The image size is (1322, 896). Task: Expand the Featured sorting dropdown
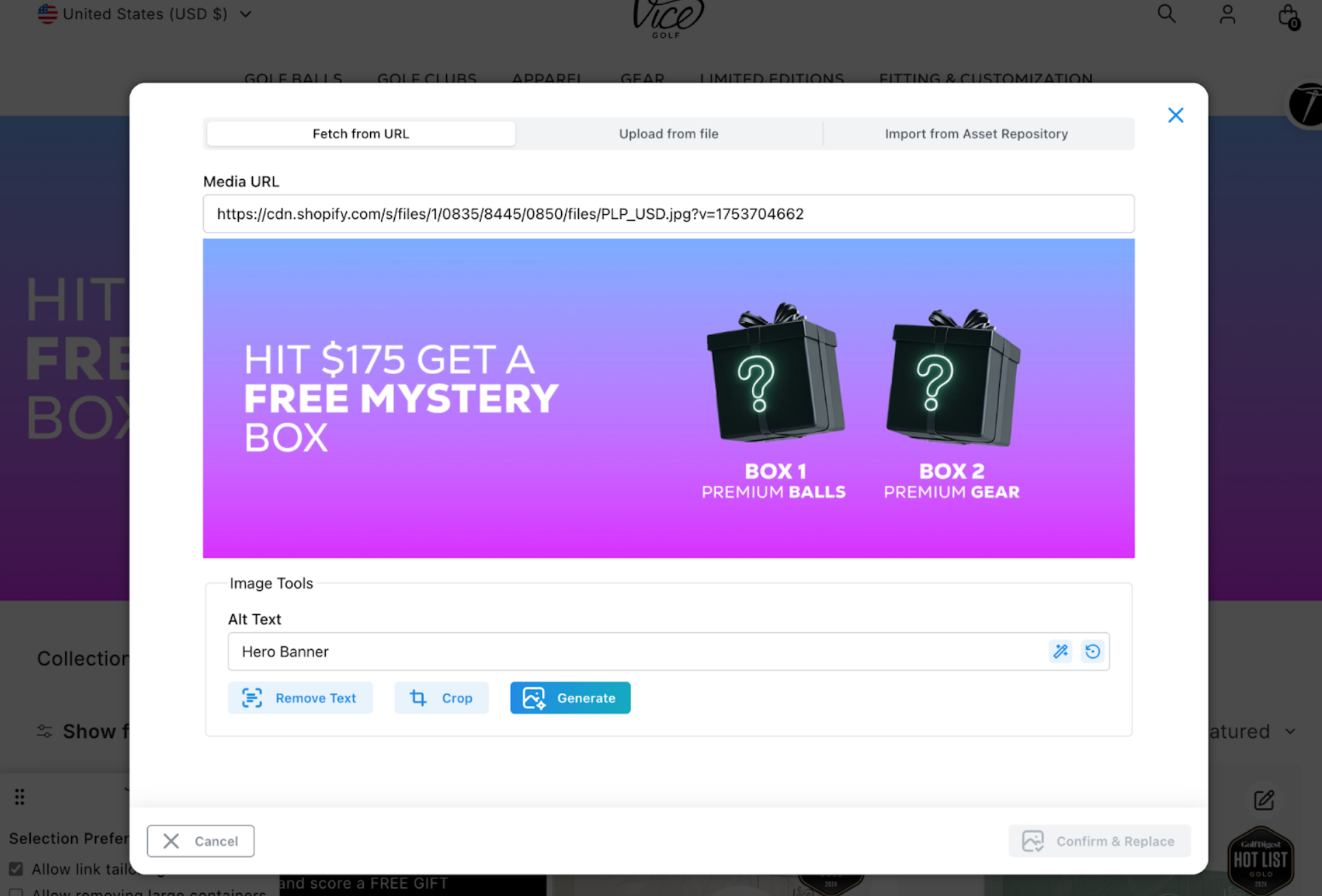point(1291,731)
